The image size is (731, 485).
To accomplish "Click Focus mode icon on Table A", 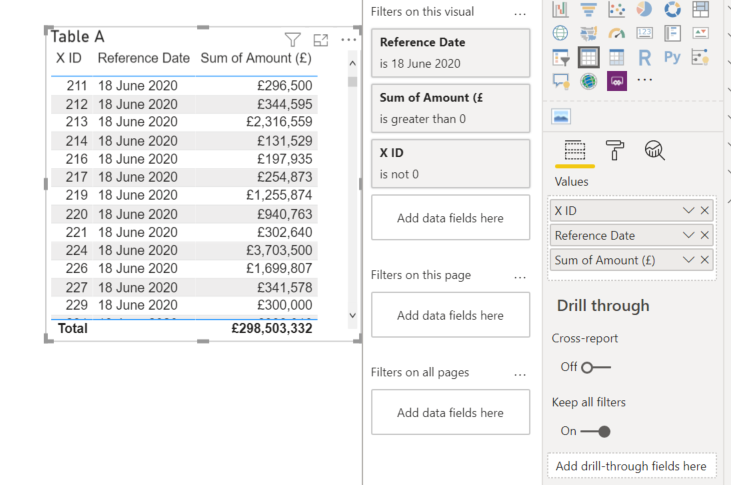I will coord(321,40).
